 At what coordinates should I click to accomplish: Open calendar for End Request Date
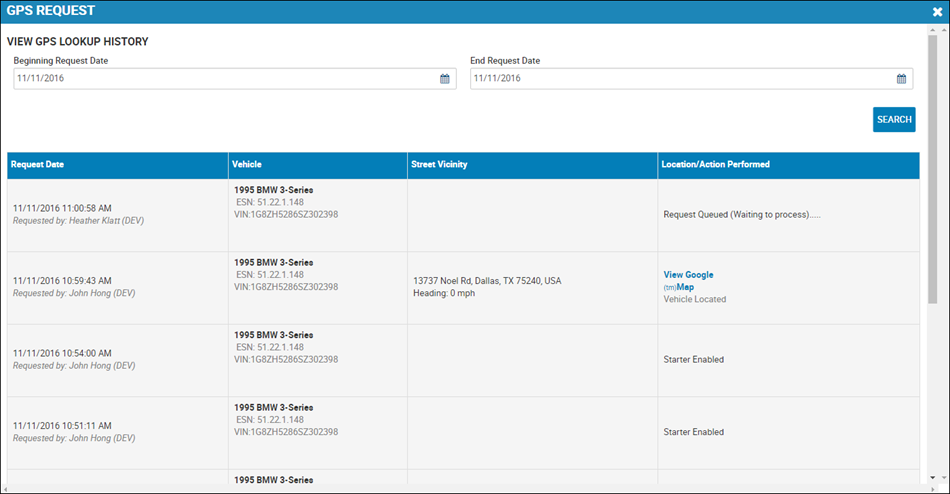[x=902, y=79]
